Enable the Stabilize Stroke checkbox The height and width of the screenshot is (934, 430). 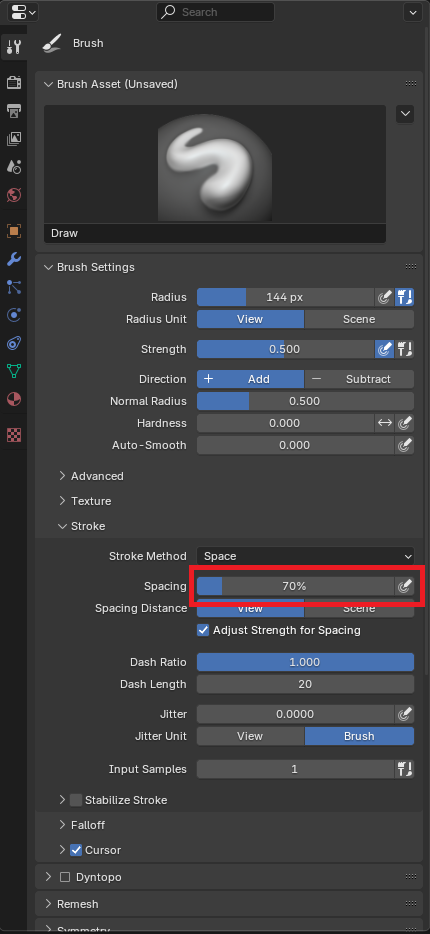(x=76, y=800)
